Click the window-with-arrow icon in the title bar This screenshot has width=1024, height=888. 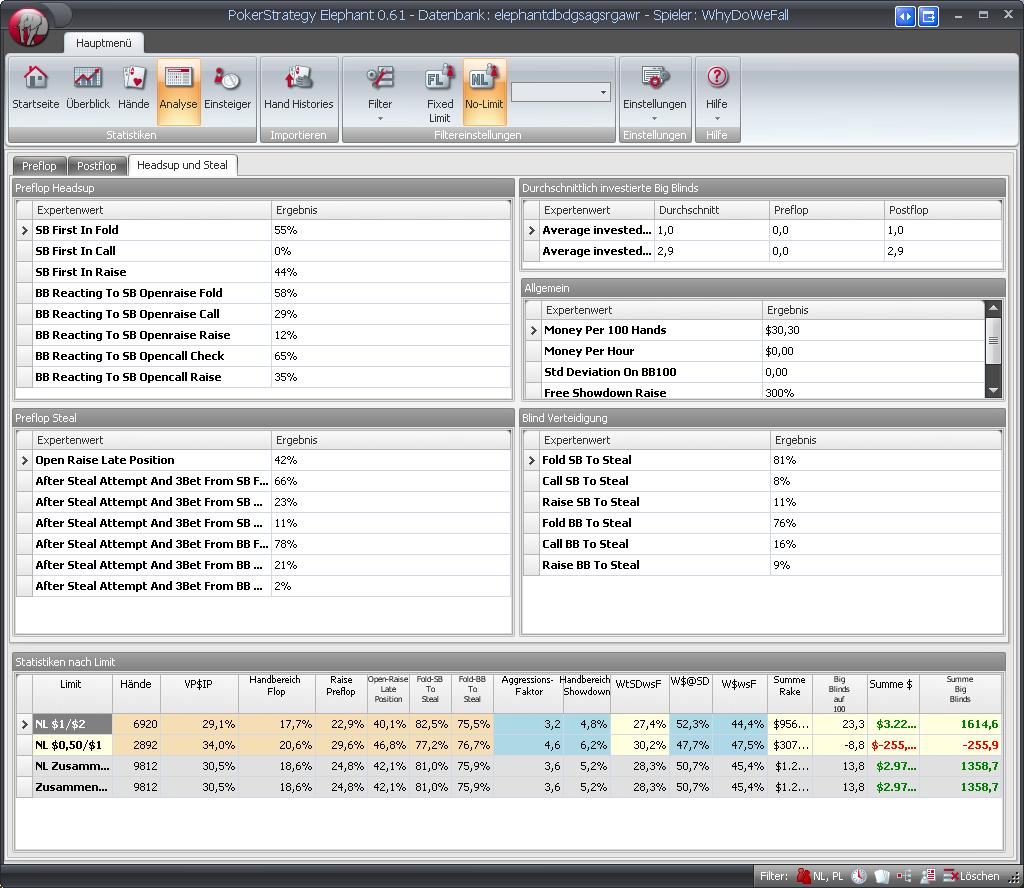pyautogui.click(x=928, y=16)
